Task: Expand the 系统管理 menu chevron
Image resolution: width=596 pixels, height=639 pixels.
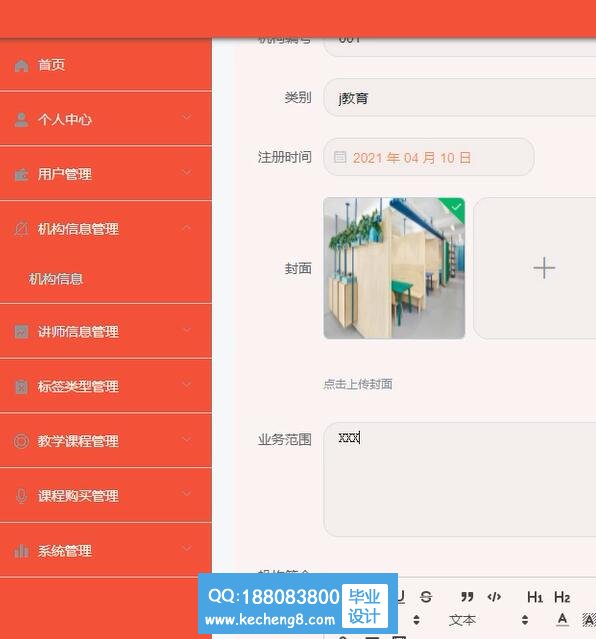Action: point(186,548)
